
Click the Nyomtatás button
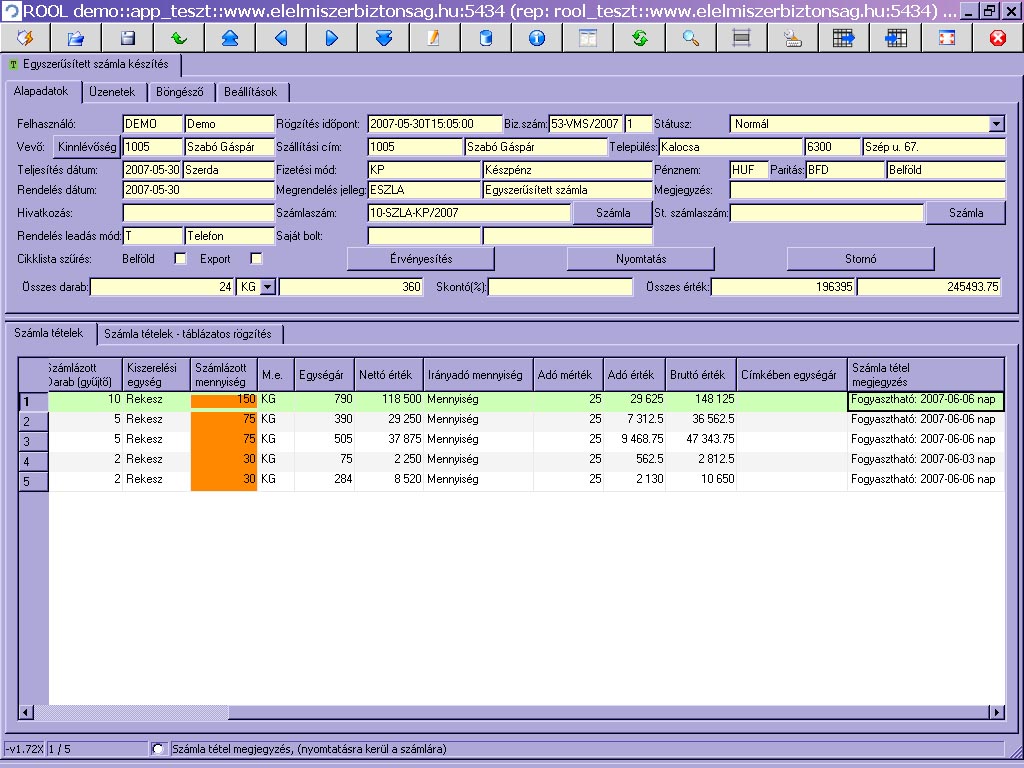coord(640,259)
